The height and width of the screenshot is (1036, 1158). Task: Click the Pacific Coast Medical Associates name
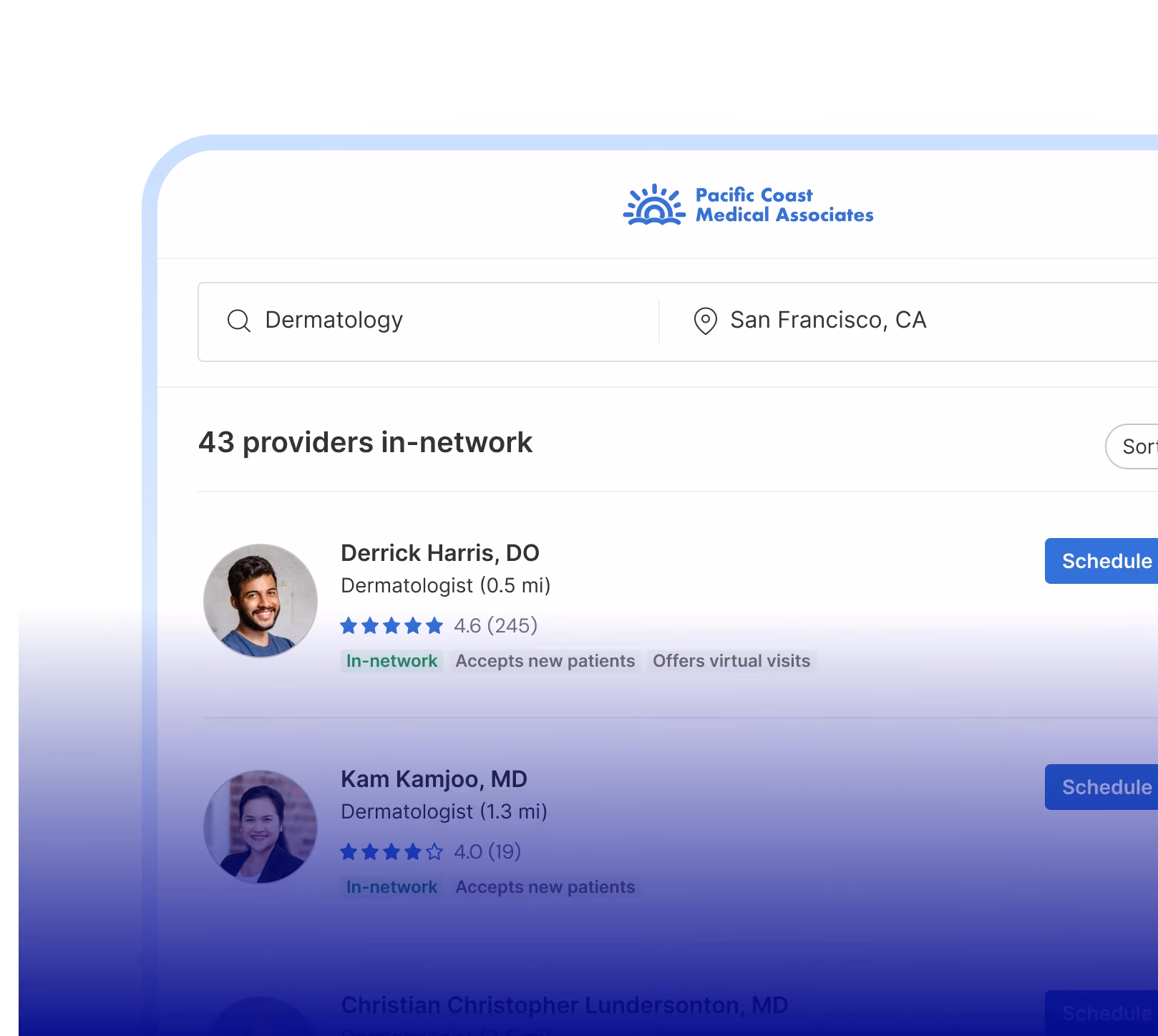[x=784, y=205]
